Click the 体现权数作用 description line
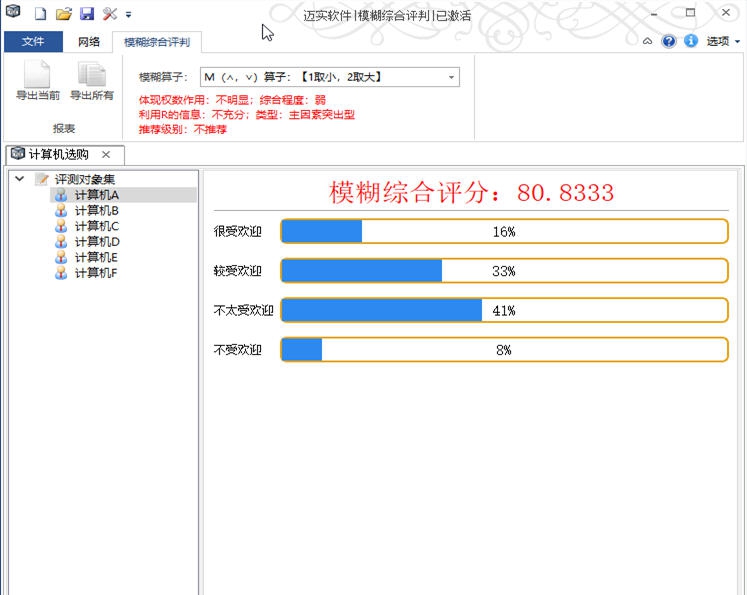 point(232,100)
